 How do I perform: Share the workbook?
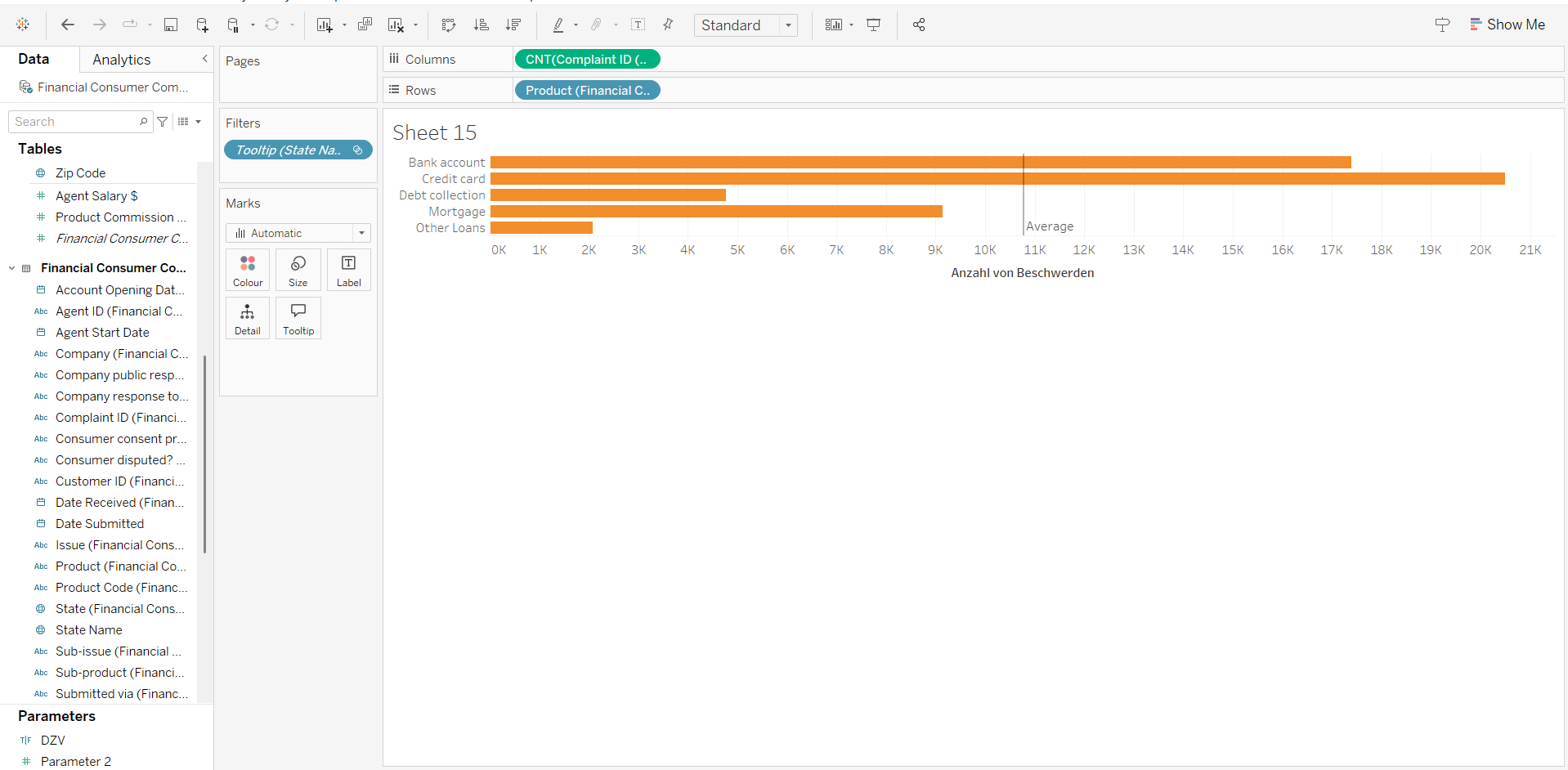[x=919, y=25]
